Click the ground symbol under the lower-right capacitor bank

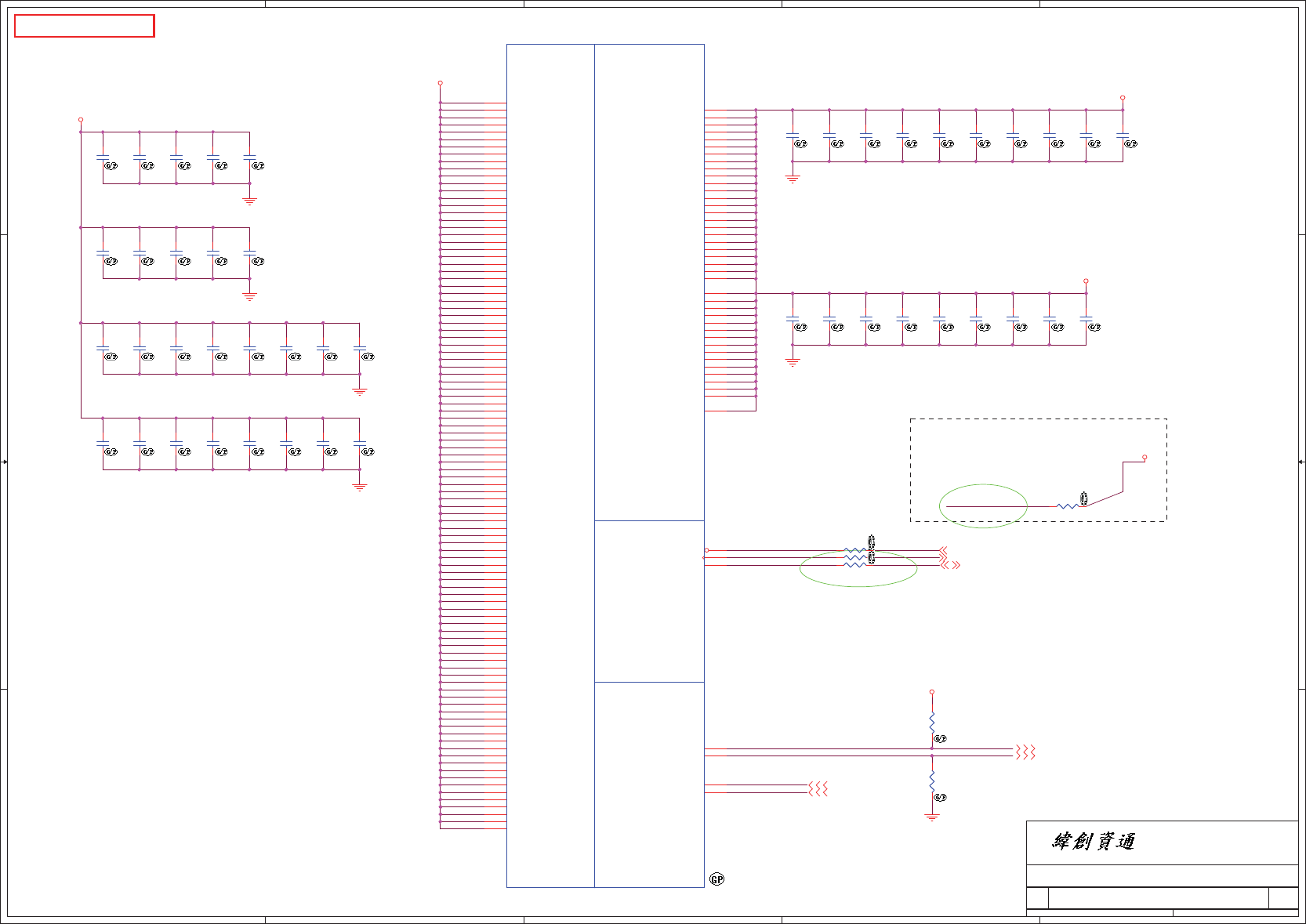click(793, 362)
